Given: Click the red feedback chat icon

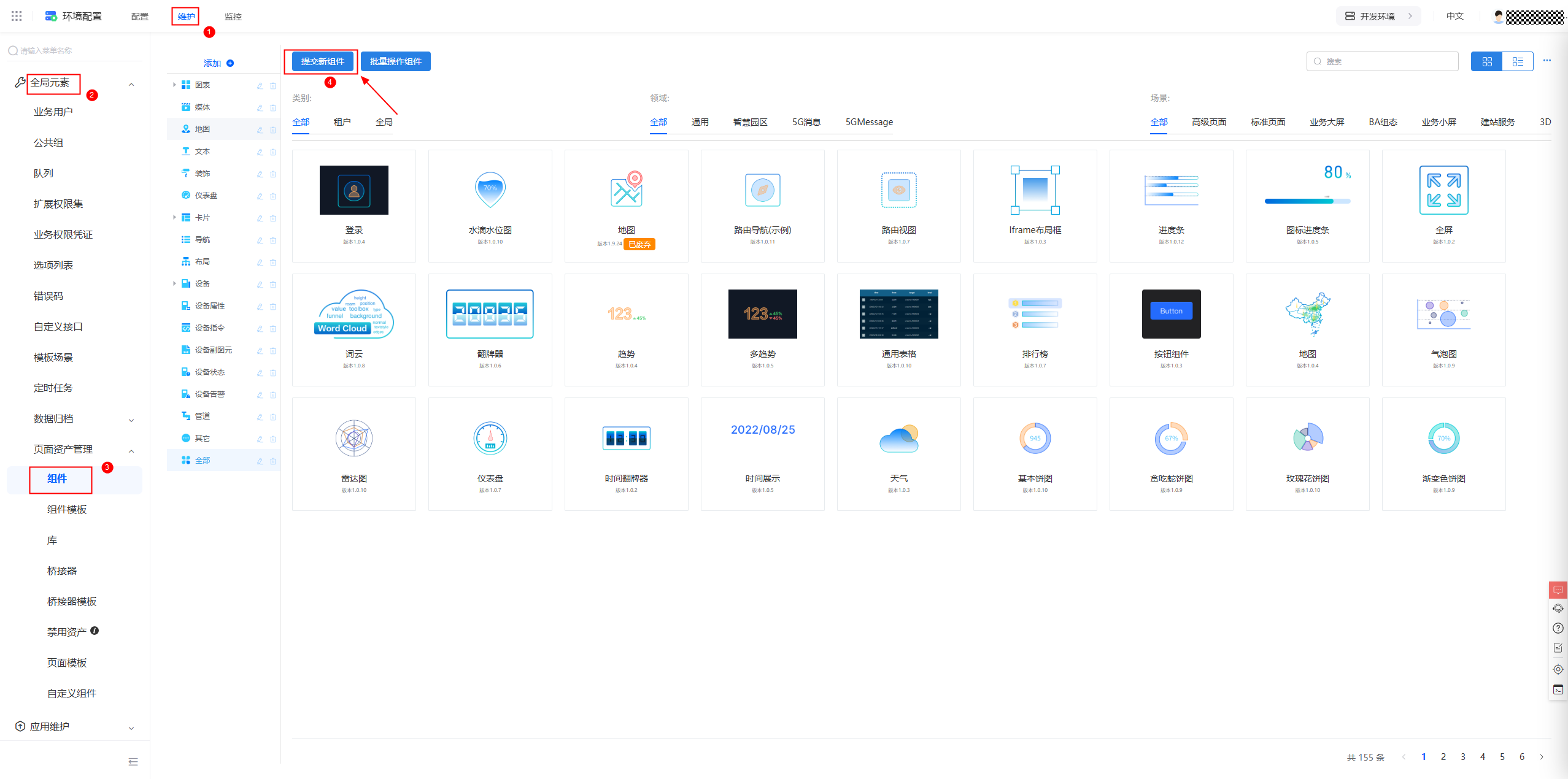Looking at the screenshot, I should click(x=1558, y=589).
